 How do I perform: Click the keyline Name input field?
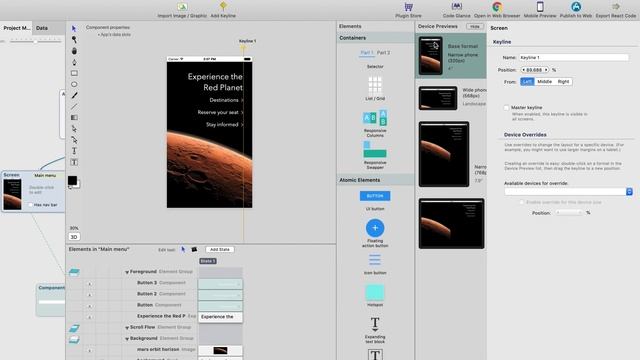(573, 58)
